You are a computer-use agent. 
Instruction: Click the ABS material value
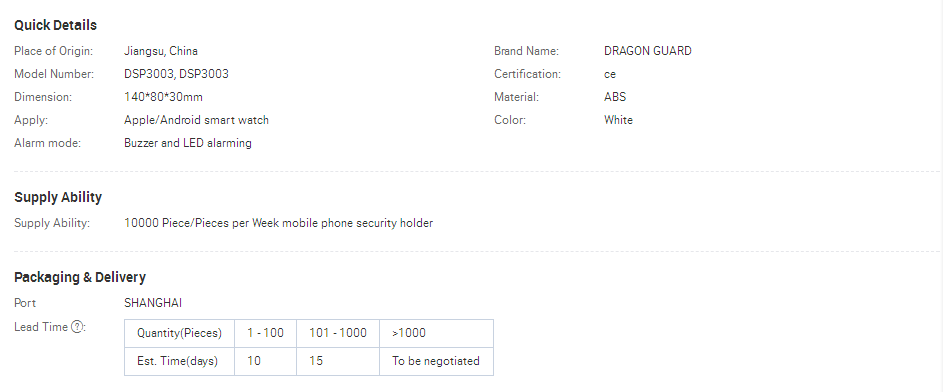pos(615,97)
